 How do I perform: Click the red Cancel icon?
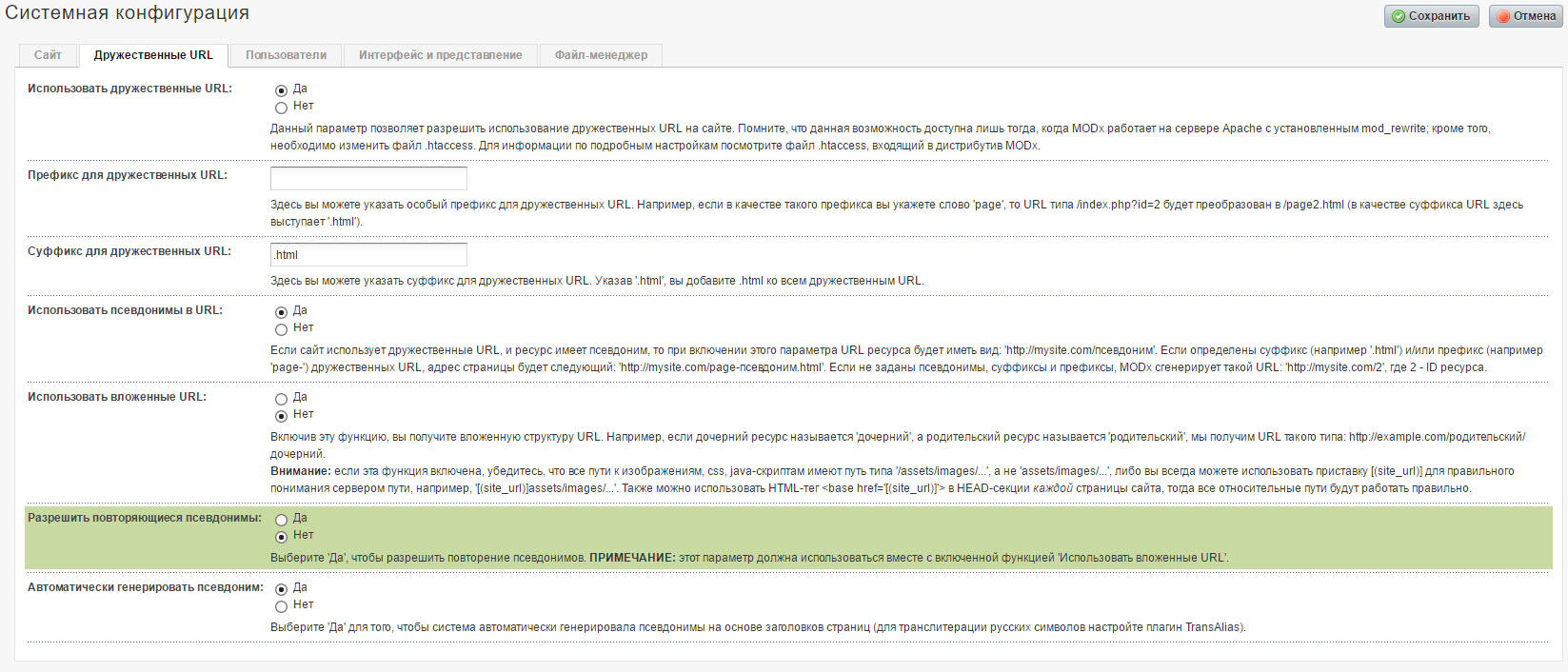click(x=1503, y=16)
